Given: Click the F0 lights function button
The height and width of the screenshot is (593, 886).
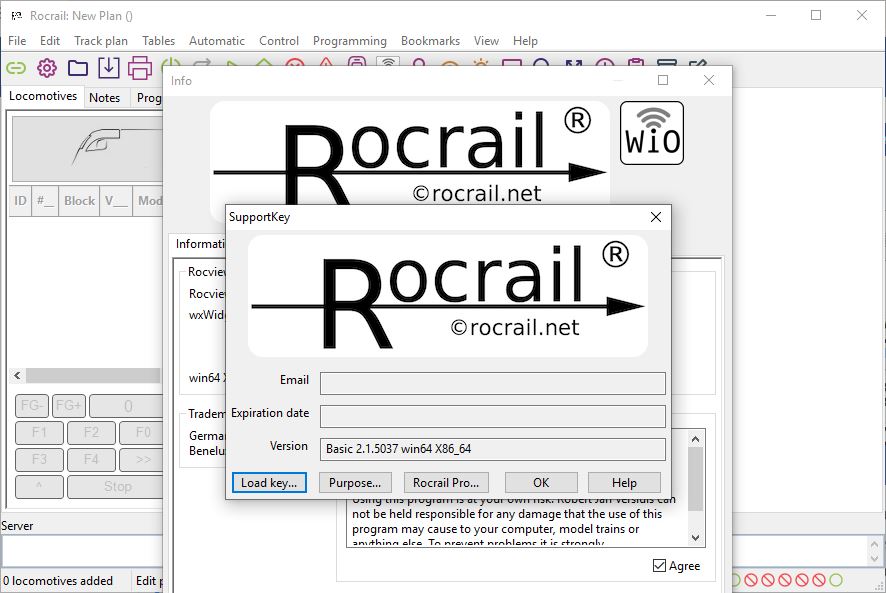Looking at the screenshot, I should pyautogui.click(x=141, y=432).
